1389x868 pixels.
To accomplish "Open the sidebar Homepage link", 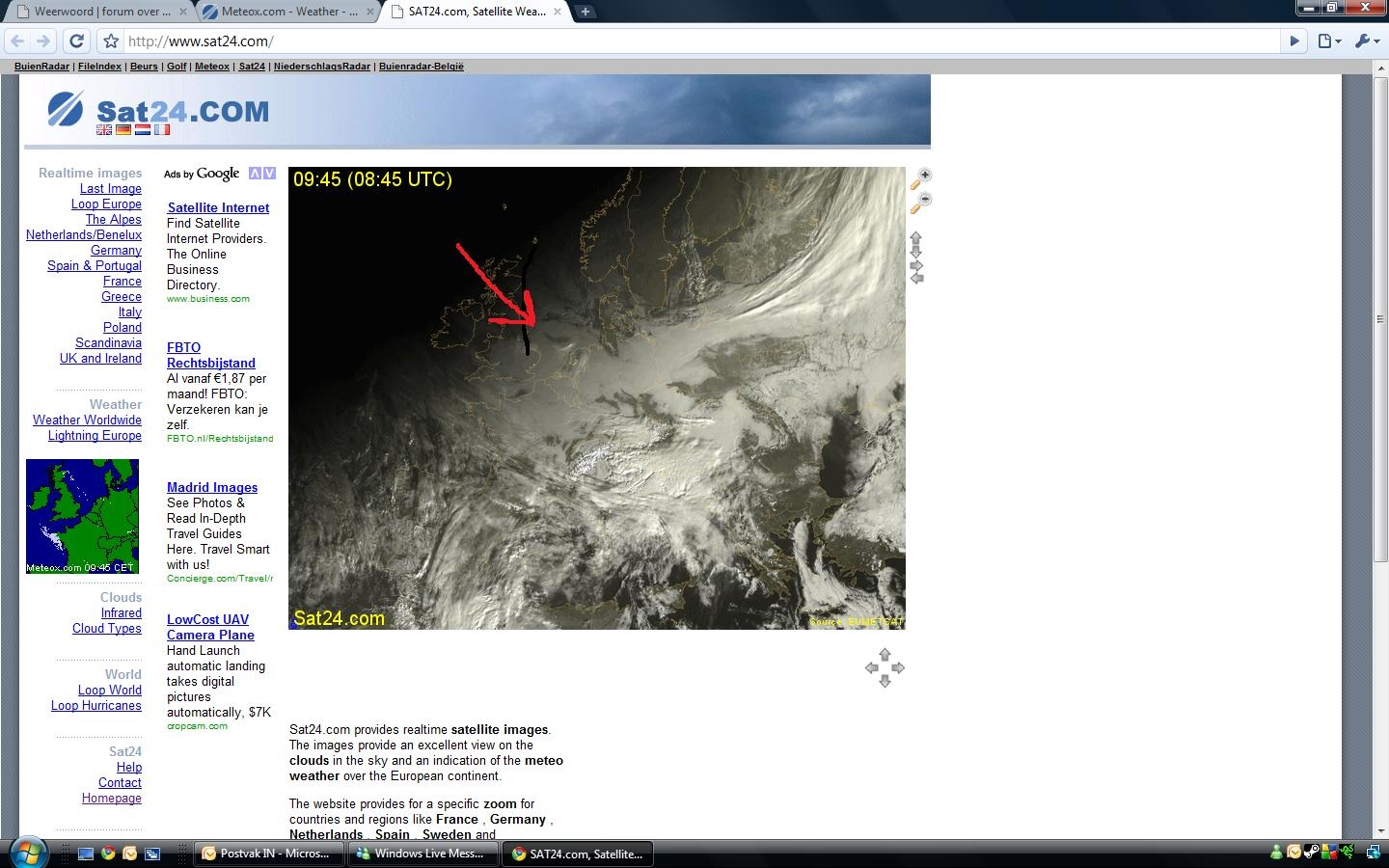I will point(112,799).
